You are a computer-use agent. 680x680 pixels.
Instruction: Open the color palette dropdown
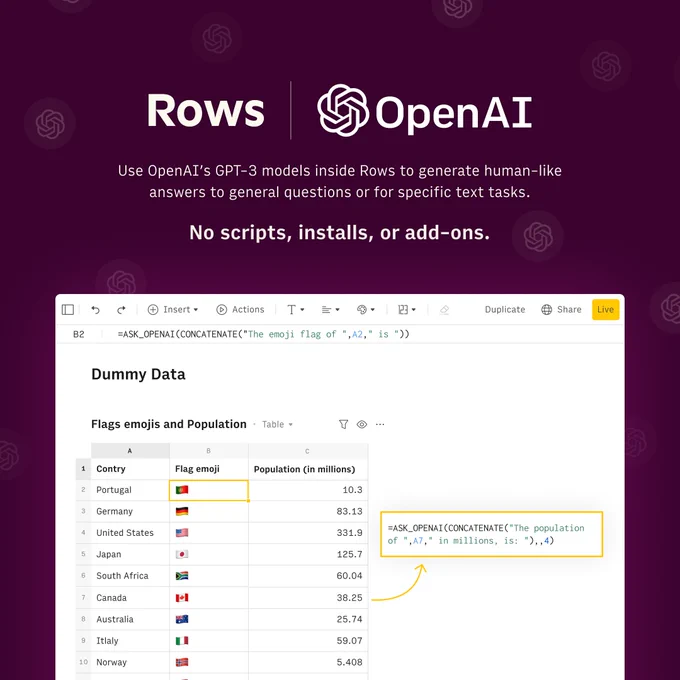pyautogui.click(x=366, y=310)
